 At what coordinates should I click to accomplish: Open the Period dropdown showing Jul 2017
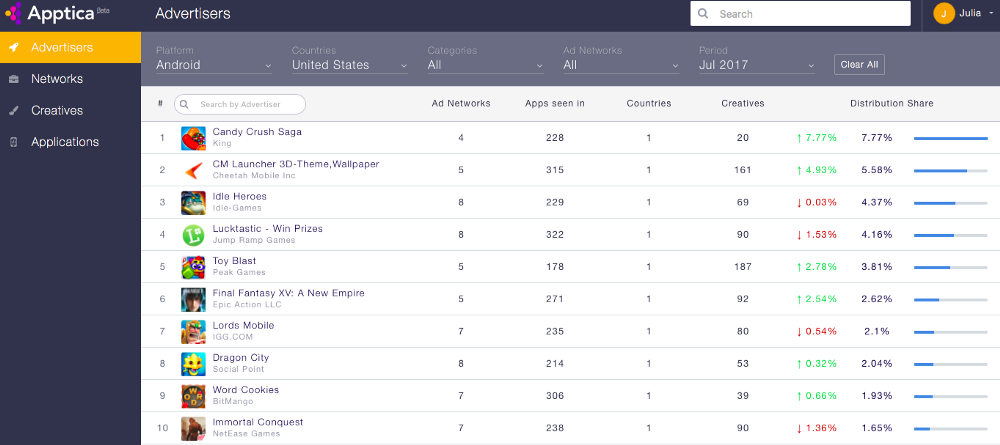point(757,65)
